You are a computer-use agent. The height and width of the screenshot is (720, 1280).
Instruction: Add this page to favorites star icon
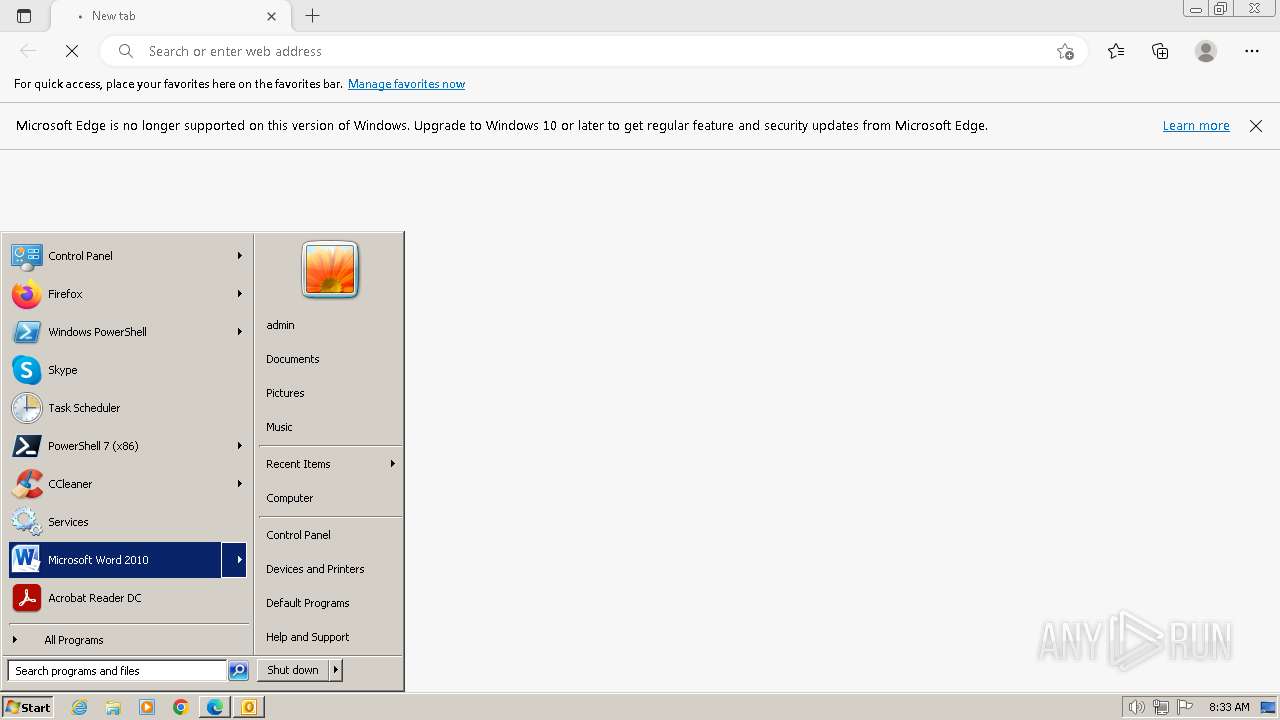[1065, 51]
